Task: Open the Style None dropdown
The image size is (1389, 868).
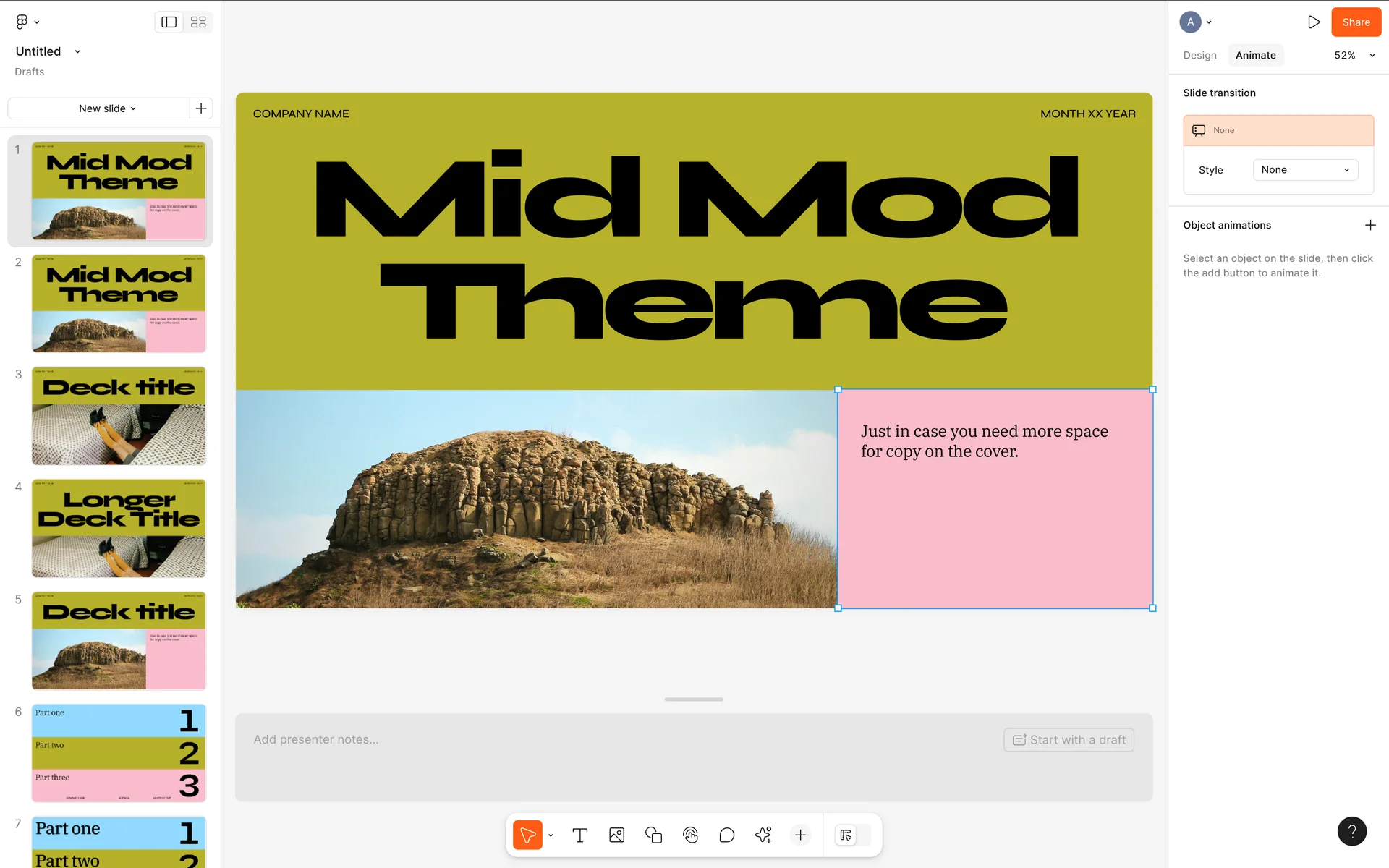Action: [x=1305, y=170]
